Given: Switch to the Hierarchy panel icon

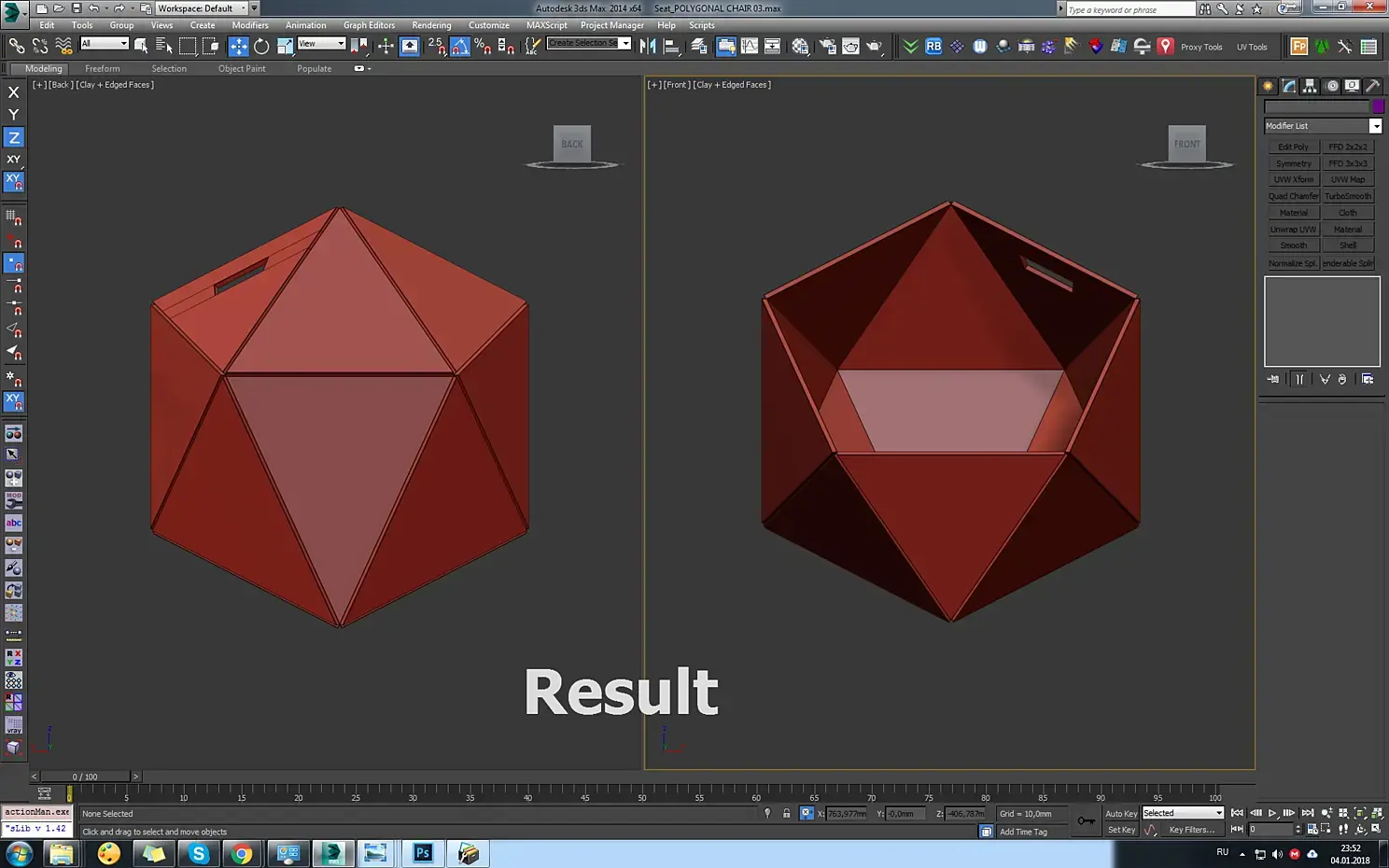Looking at the screenshot, I should (x=1310, y=86).
